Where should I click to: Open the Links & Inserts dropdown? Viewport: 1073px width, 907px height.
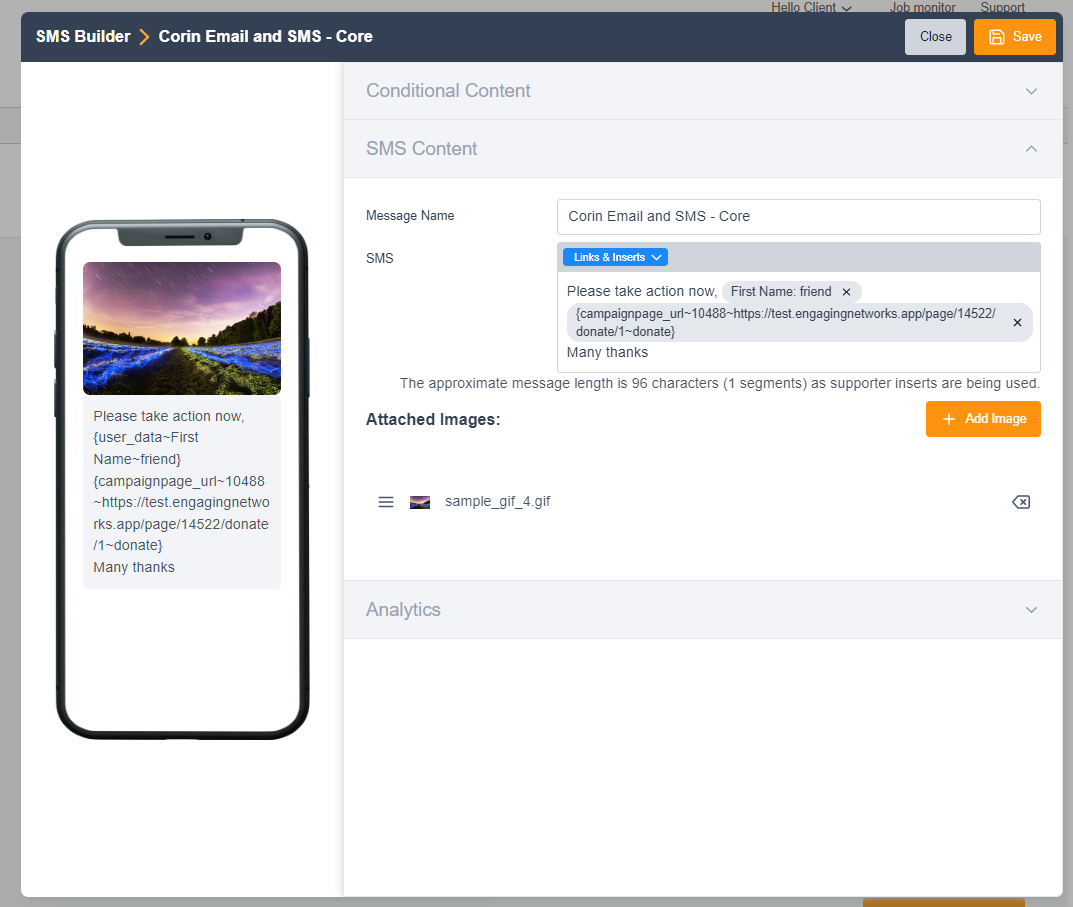[x=615, y=257]
